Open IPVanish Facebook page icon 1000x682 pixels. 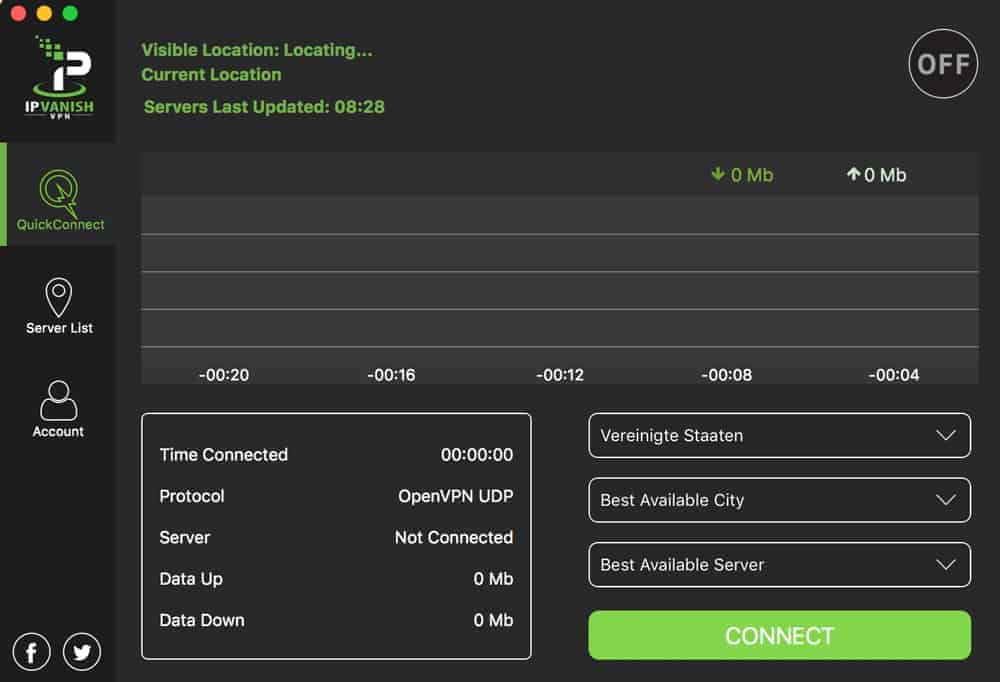(31, 651)
